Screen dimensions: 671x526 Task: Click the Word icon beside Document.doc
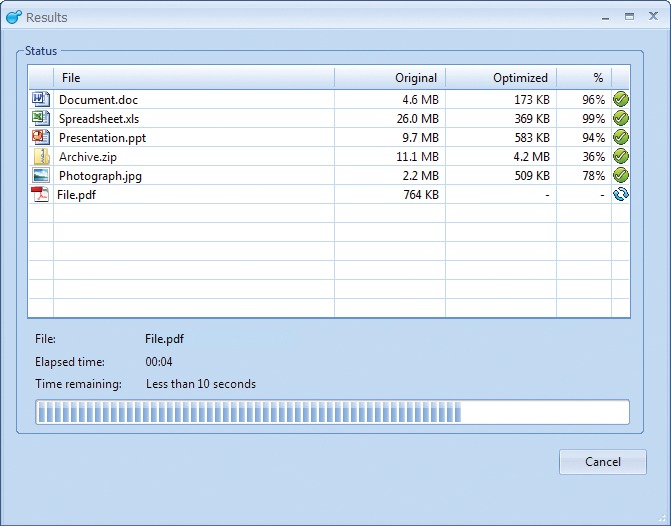coord(40,99)
